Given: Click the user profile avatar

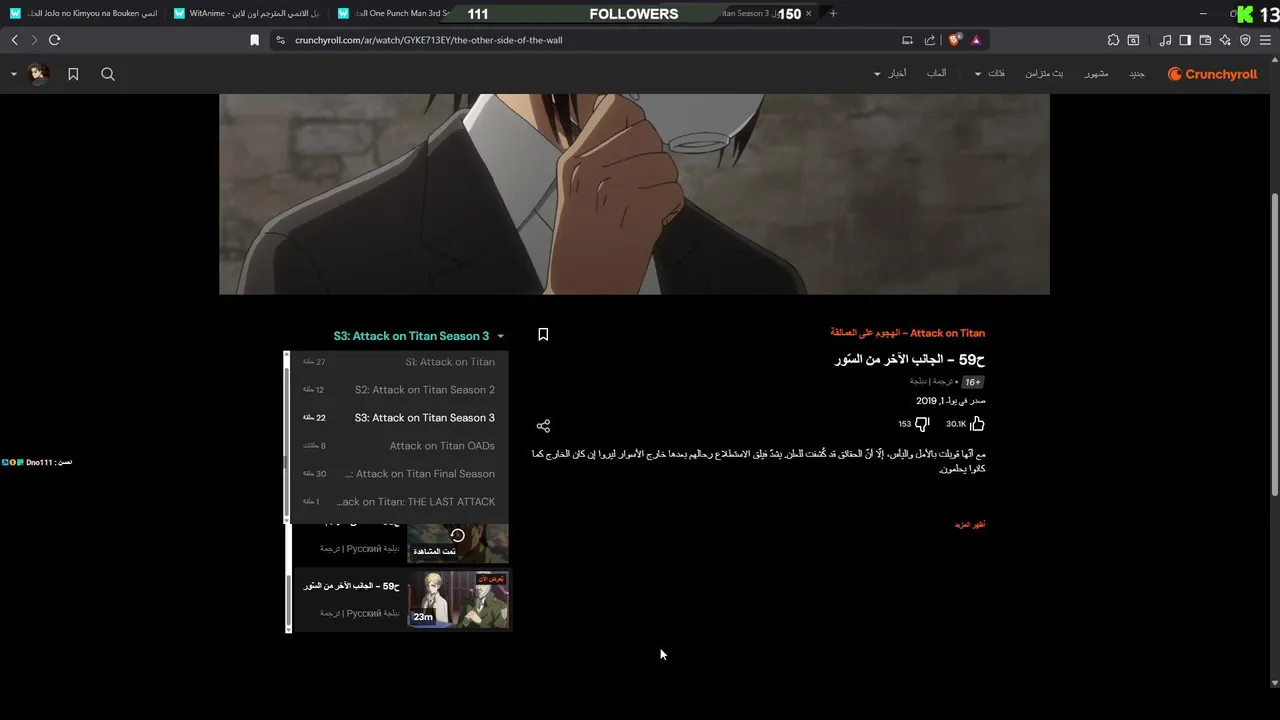Looking at the screenshot, I should click(x=38, y=74).
